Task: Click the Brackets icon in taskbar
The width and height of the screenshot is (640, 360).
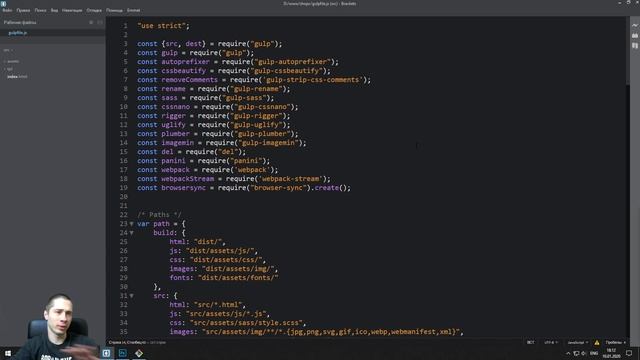Action: [x=106, y=353]
